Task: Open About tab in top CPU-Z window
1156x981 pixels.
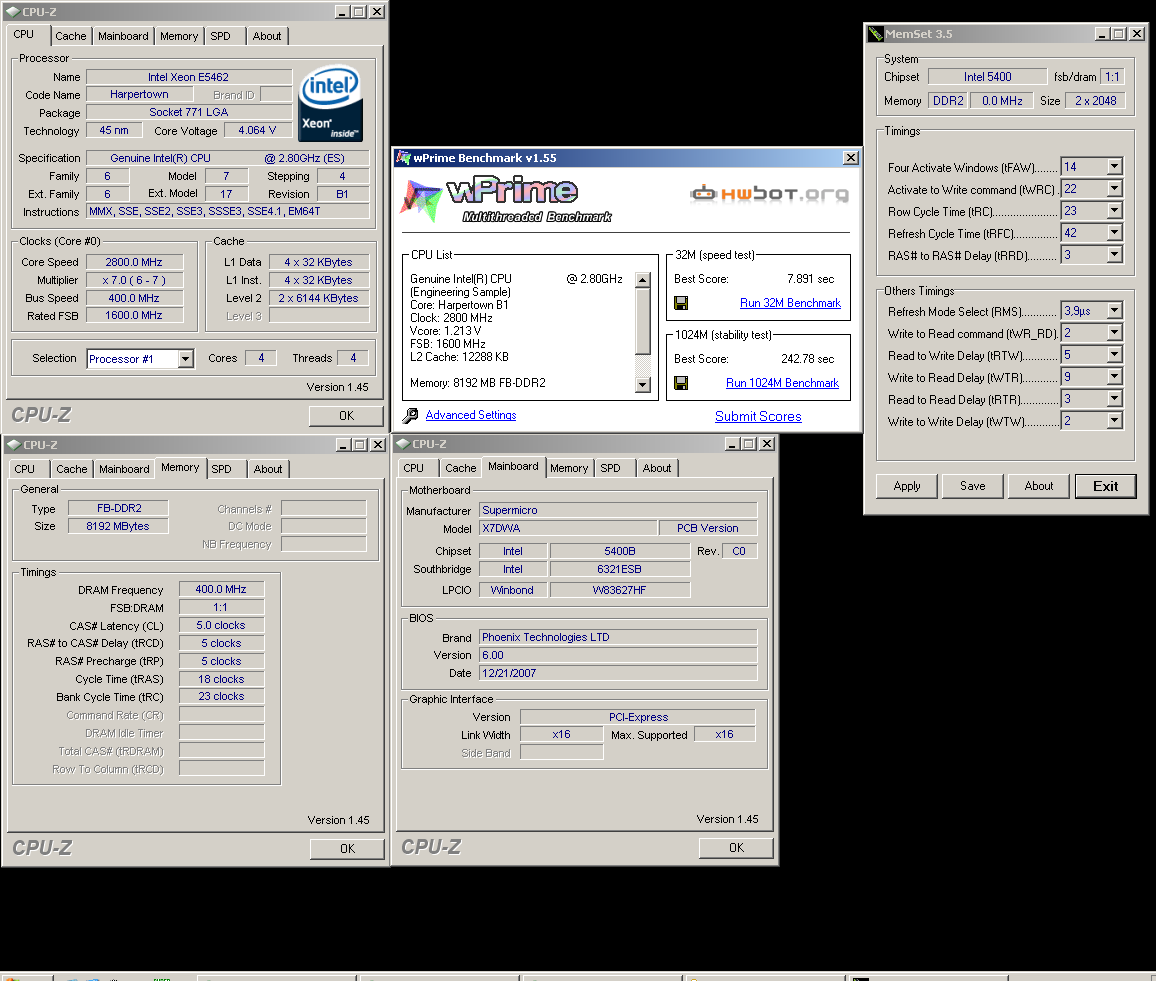Action: pos(267,36)
